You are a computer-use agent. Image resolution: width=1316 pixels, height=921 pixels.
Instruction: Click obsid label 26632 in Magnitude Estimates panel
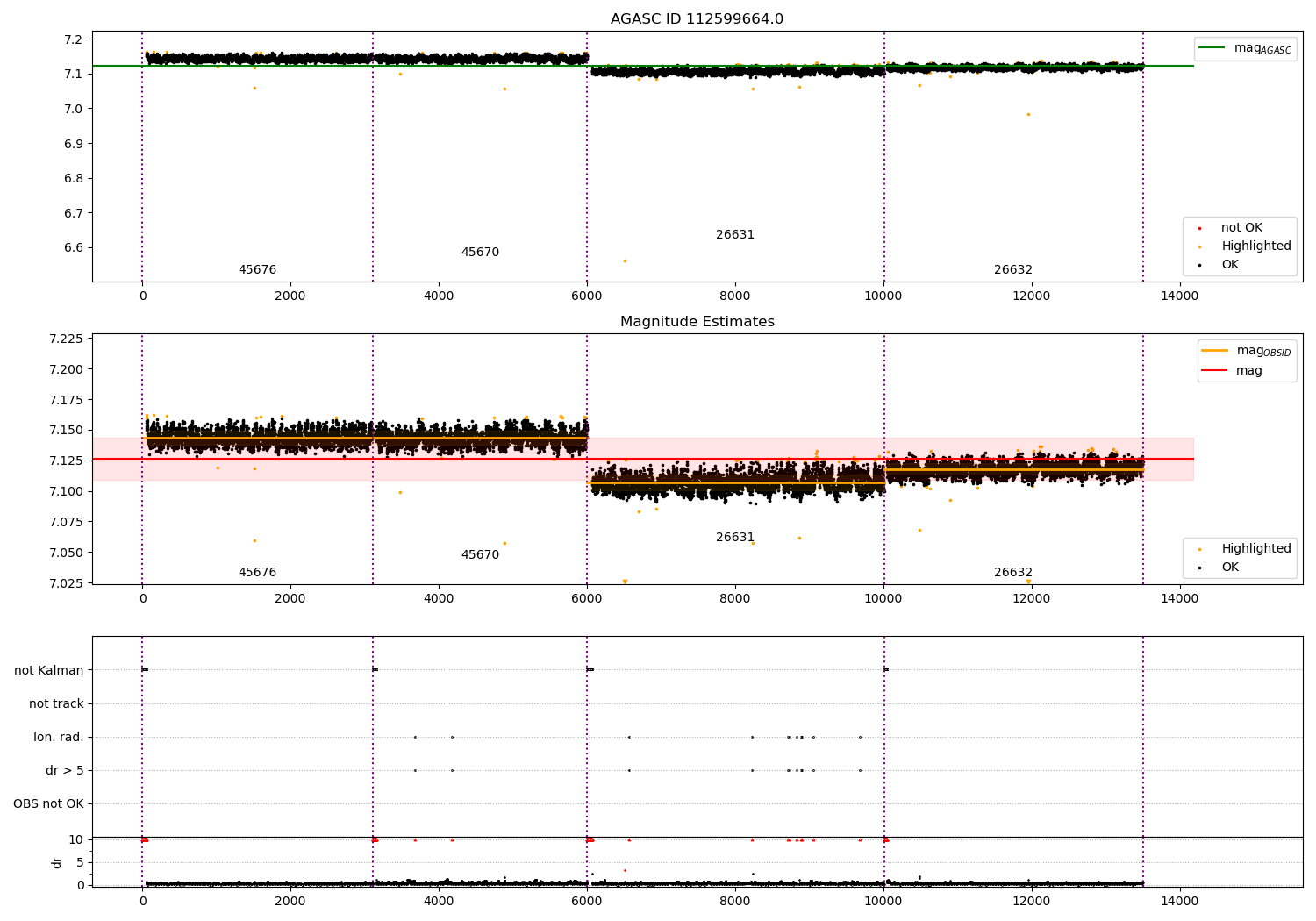click(1013, 573)
